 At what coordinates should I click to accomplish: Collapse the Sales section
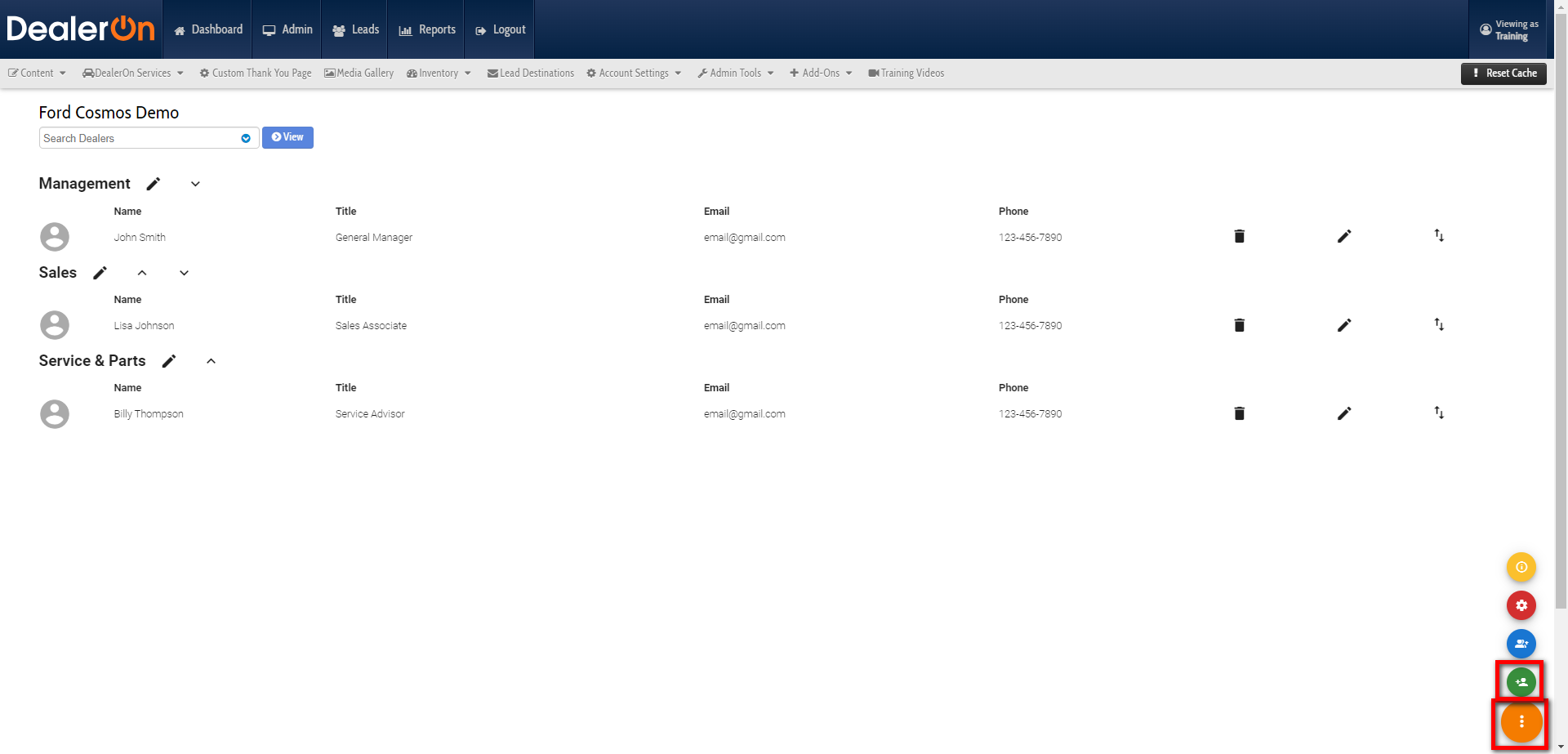click(142, 273)
